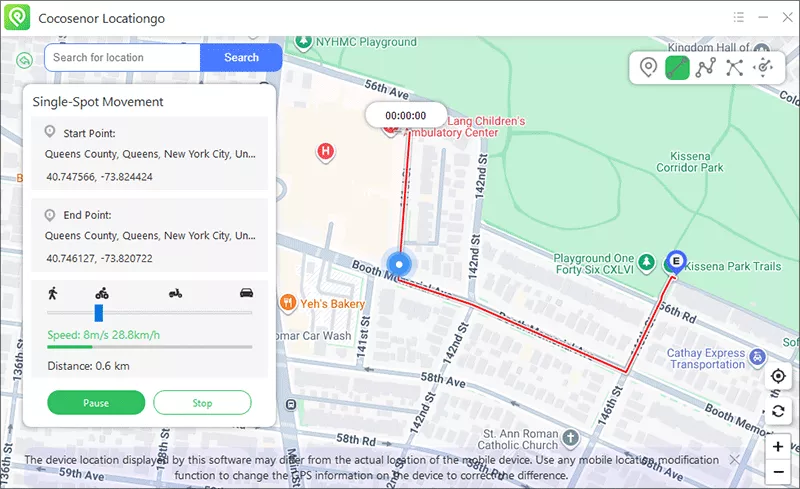Refresh the map with the reload icon

pyautogui.click(x=778, y=411)
